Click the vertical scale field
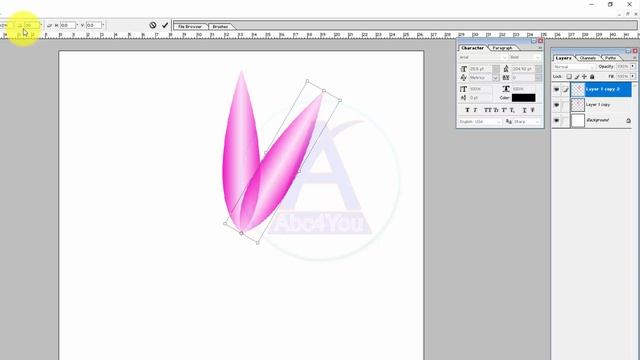This screenshot has height=360, width=640. point(480,89)
